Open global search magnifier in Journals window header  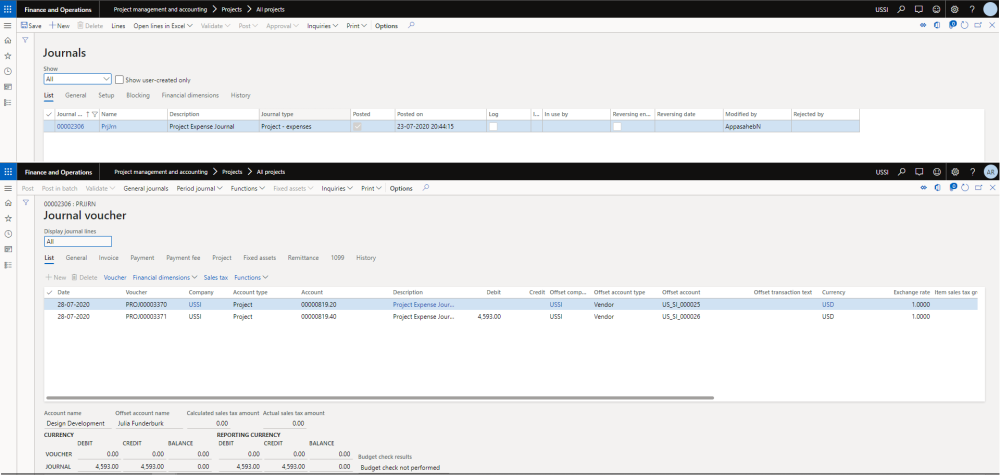(x=901, y=10)
